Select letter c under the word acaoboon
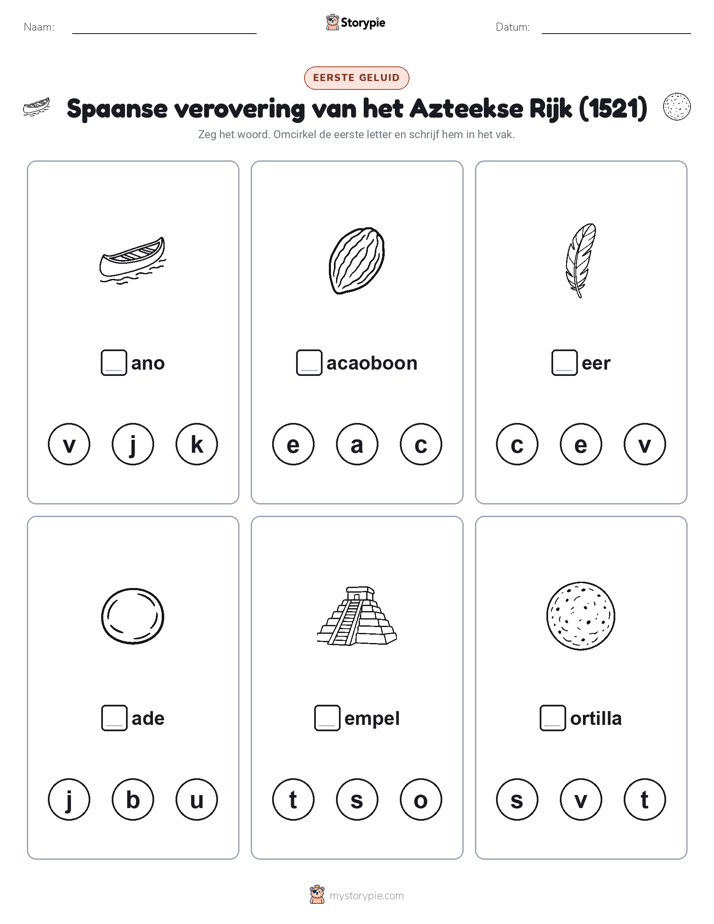This screenshot has height=924, width=714. (421, 444)
